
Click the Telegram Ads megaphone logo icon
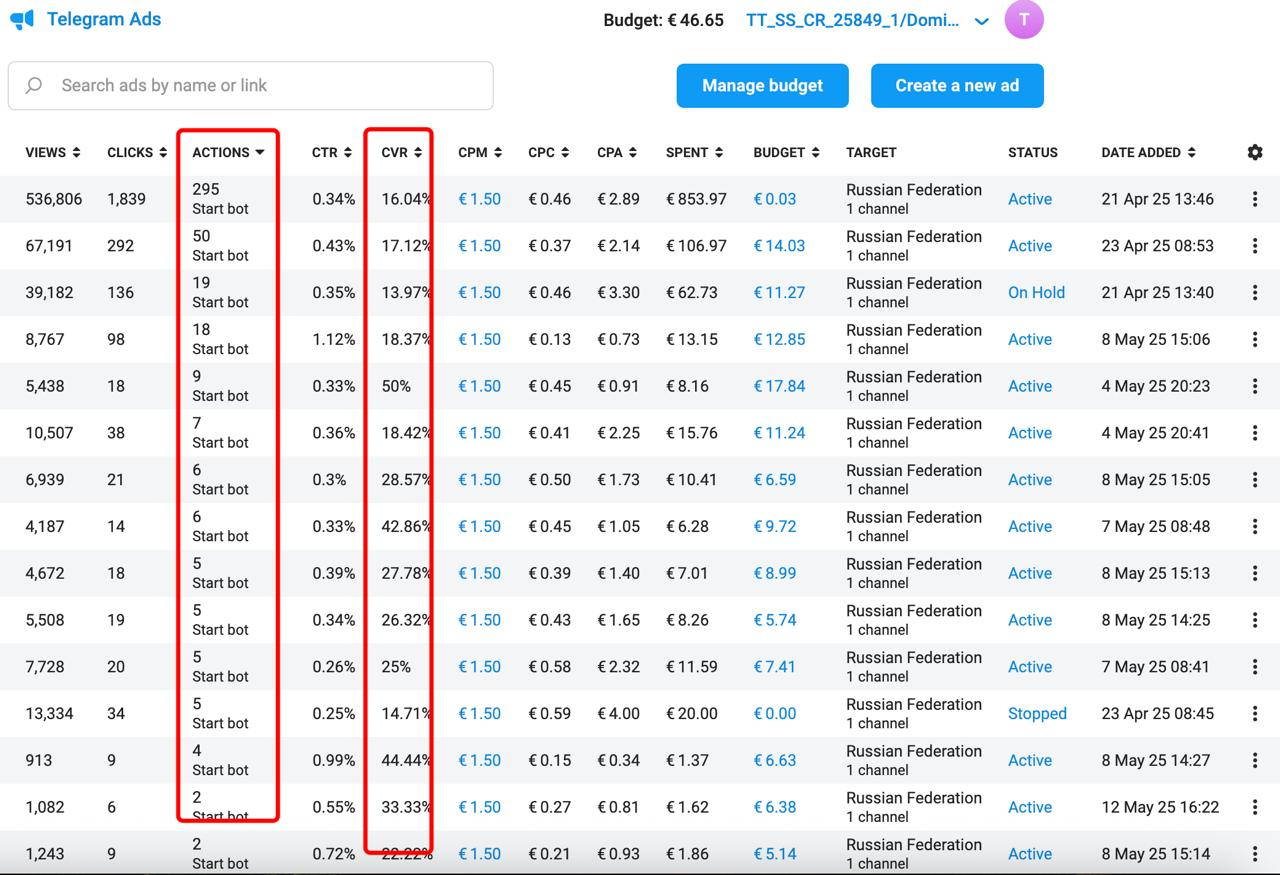tap(22, 20)
